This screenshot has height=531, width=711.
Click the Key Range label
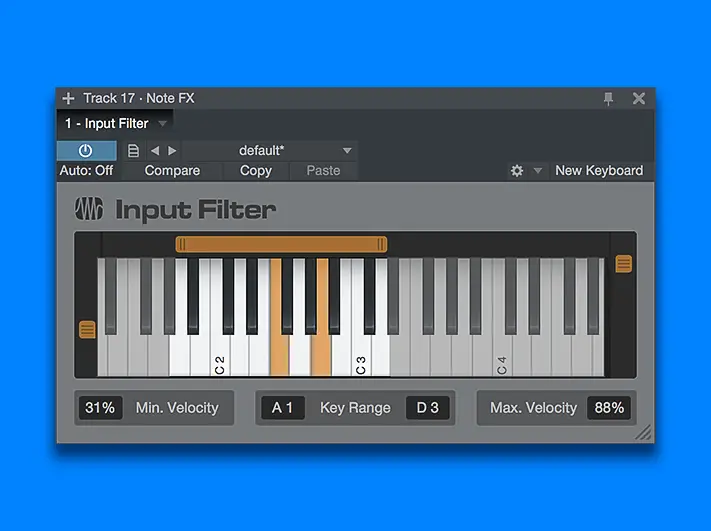pyautogui.click(x=355, y=408)
